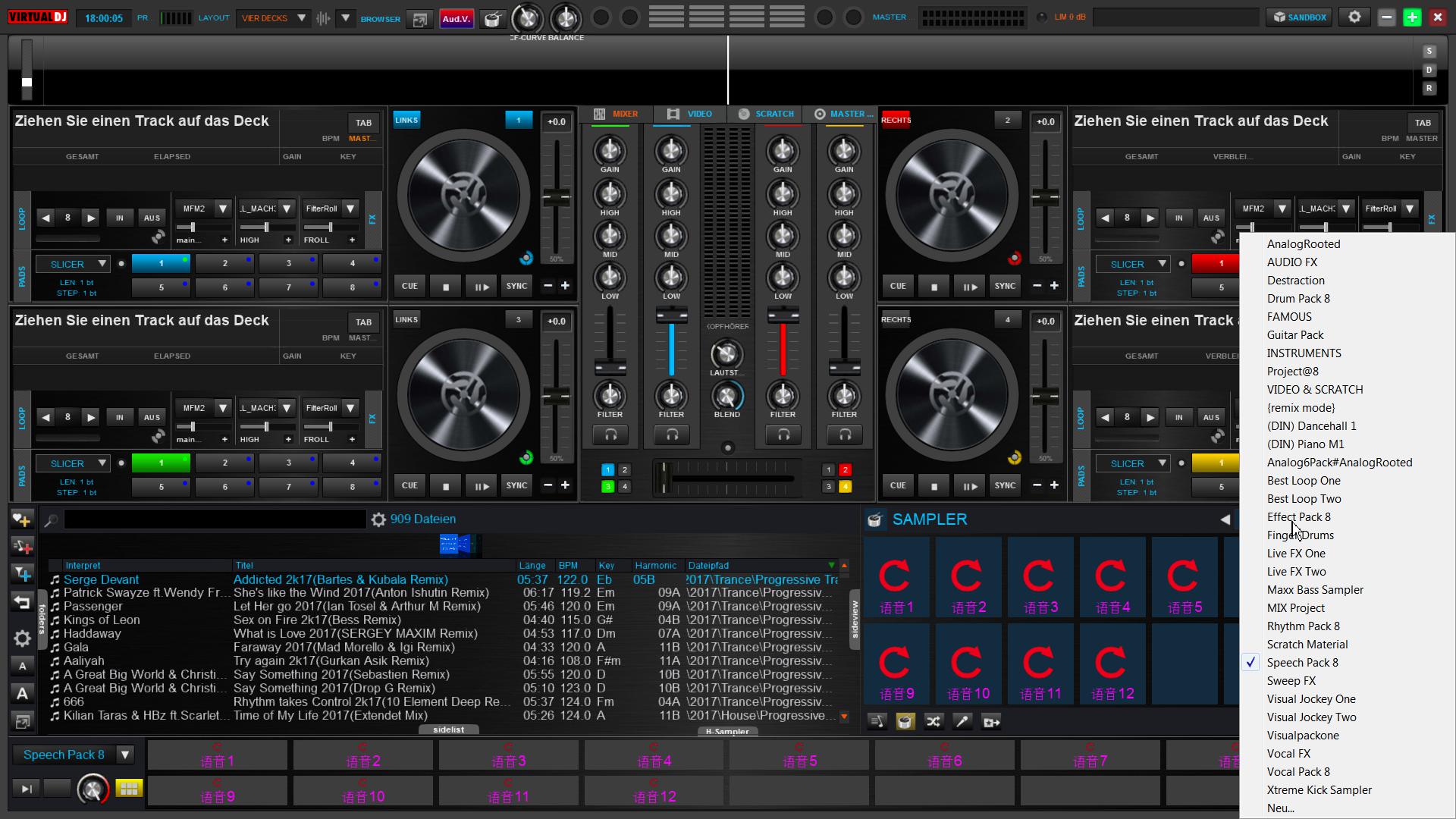Click the add-to-favorites heart icon in browser sidebar
The image size is (1456, 819).
22,519
